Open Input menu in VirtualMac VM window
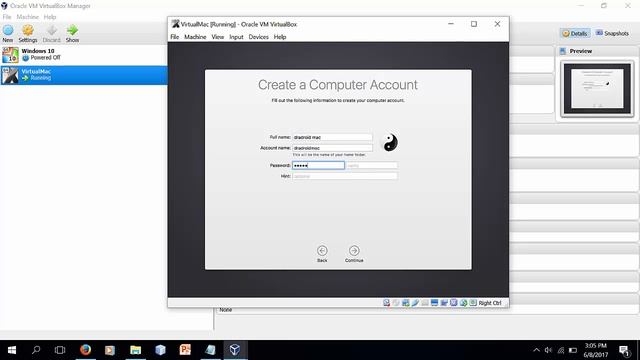The height and width of the screenshot is (360, 640). tap(236, 37)
